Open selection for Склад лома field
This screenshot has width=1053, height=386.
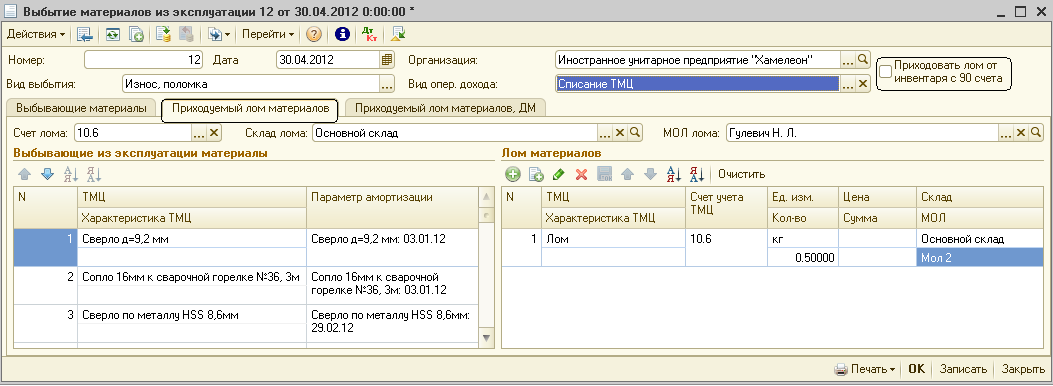pyautogui.click(x=605, y=133)
